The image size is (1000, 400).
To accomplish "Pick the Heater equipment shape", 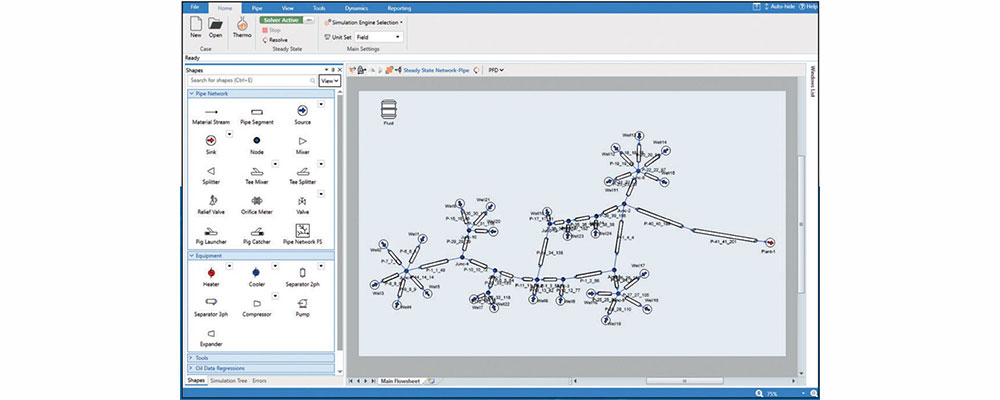I will point(211,276).
